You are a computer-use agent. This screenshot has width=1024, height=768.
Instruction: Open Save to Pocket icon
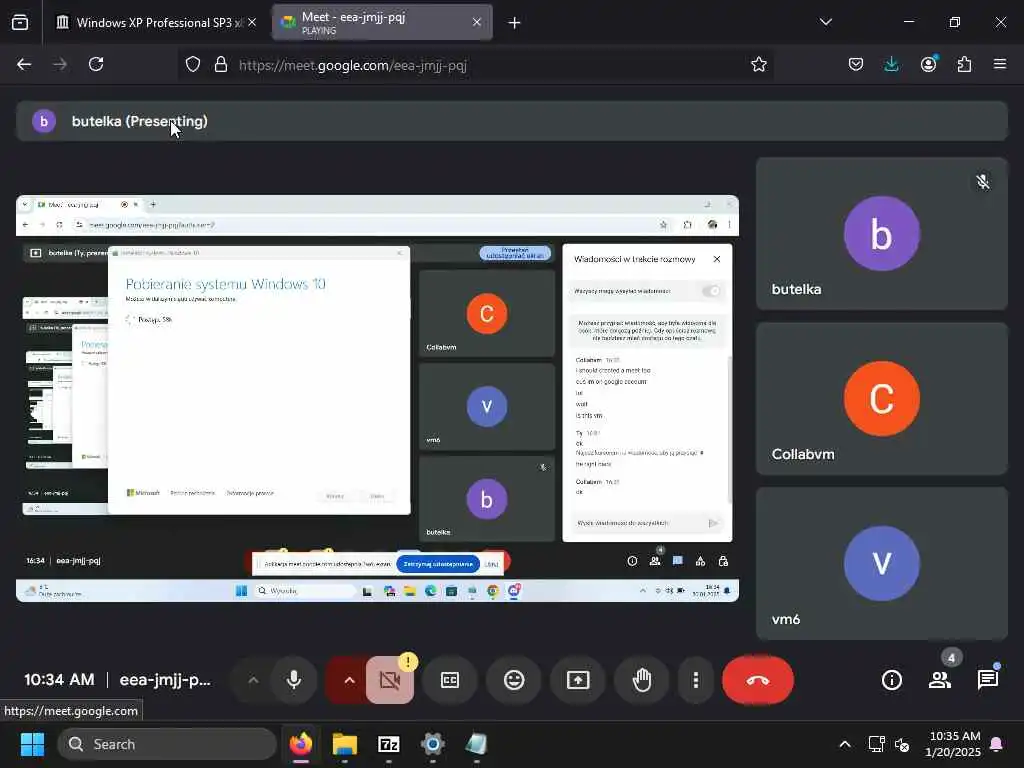[x=856, y=64]
